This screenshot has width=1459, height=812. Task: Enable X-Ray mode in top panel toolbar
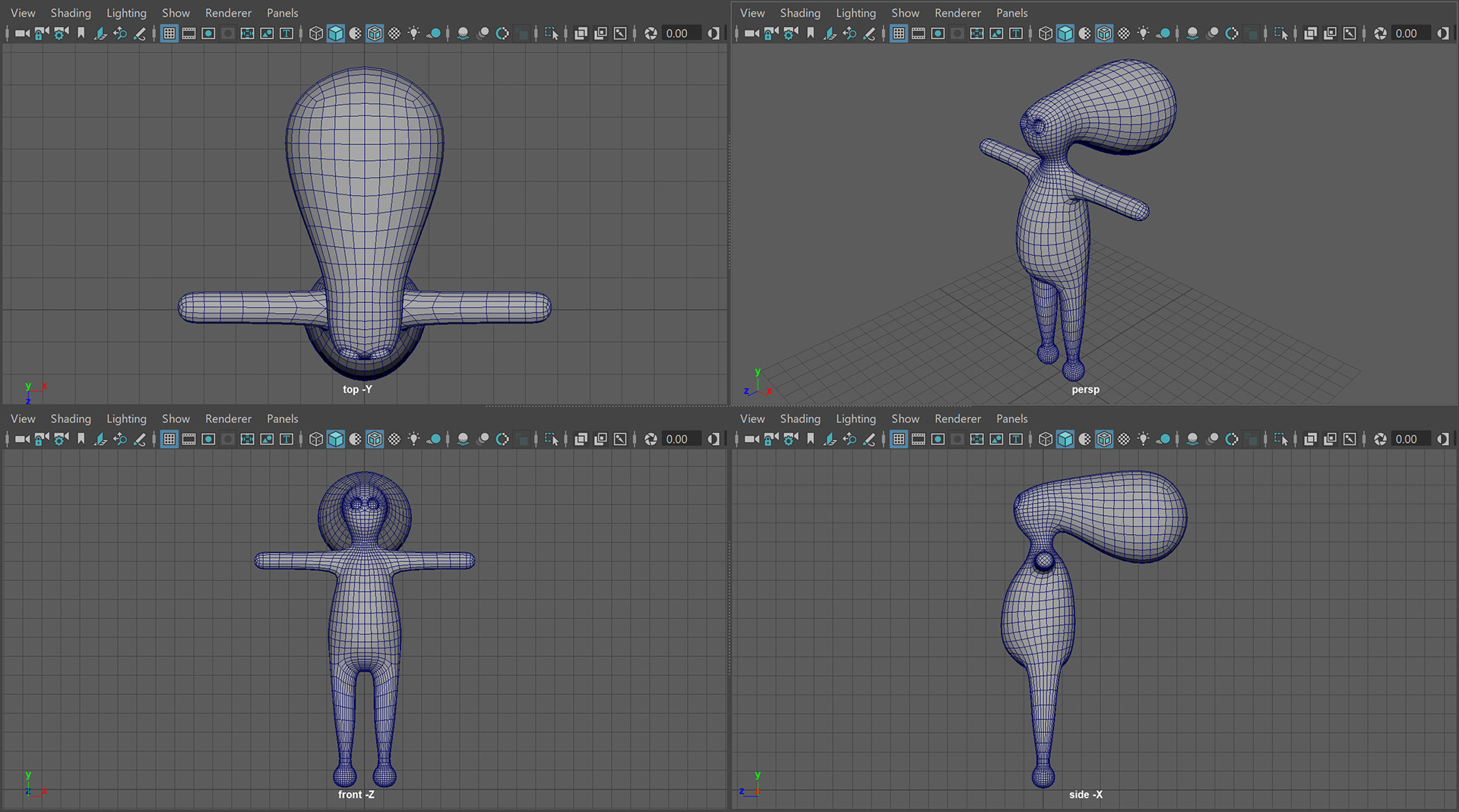[x=581, y=33]
